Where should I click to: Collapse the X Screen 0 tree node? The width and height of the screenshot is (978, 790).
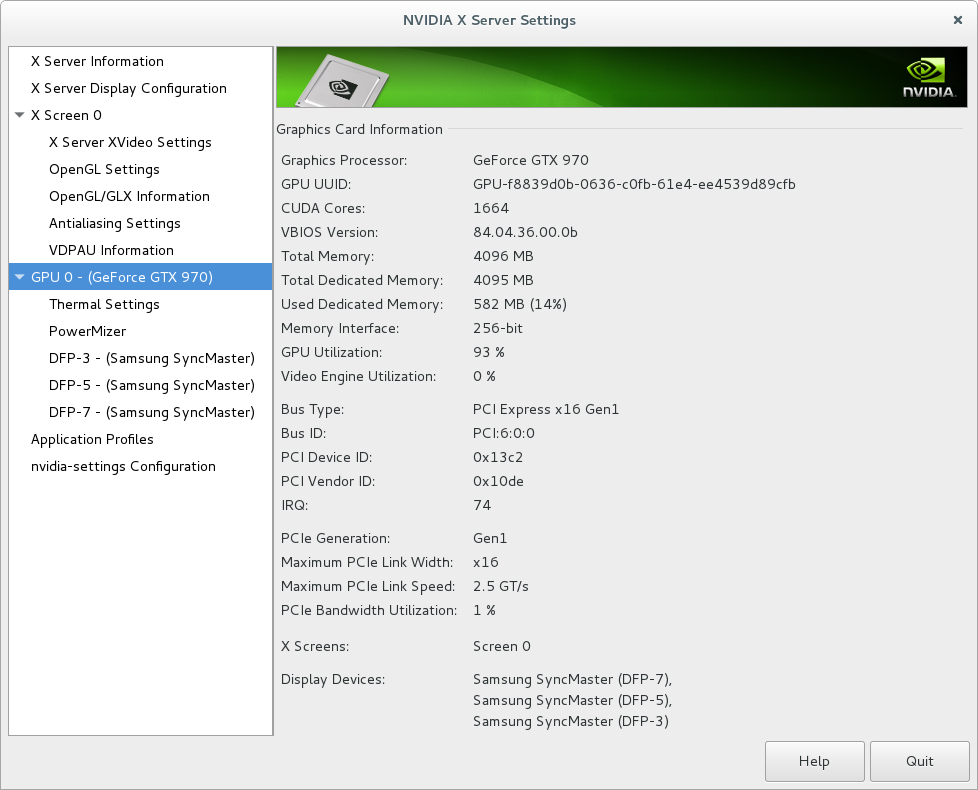[x=19, y=115]
